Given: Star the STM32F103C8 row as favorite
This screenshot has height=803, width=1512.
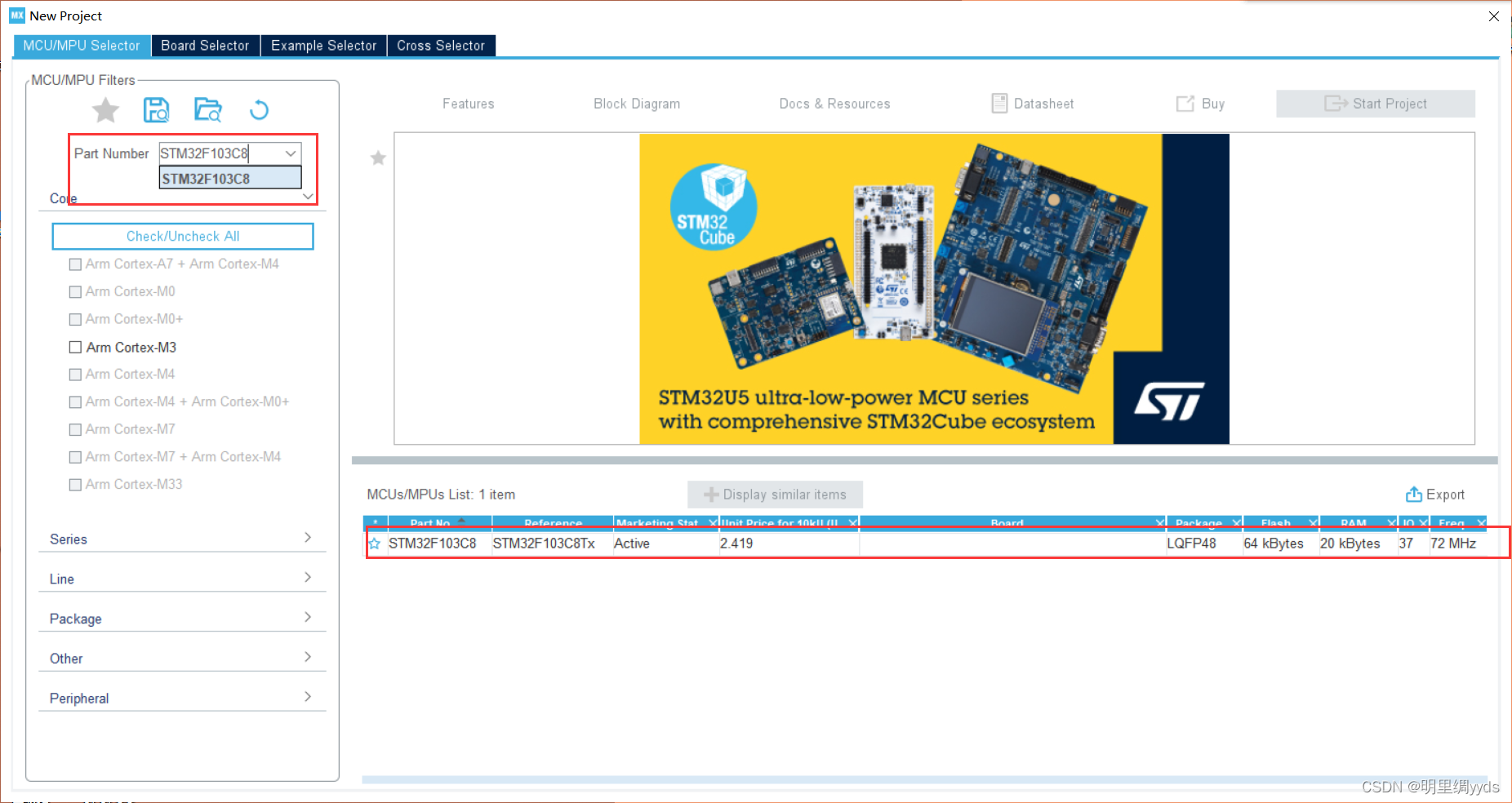Looking at the screenshot, I should 375,543.
